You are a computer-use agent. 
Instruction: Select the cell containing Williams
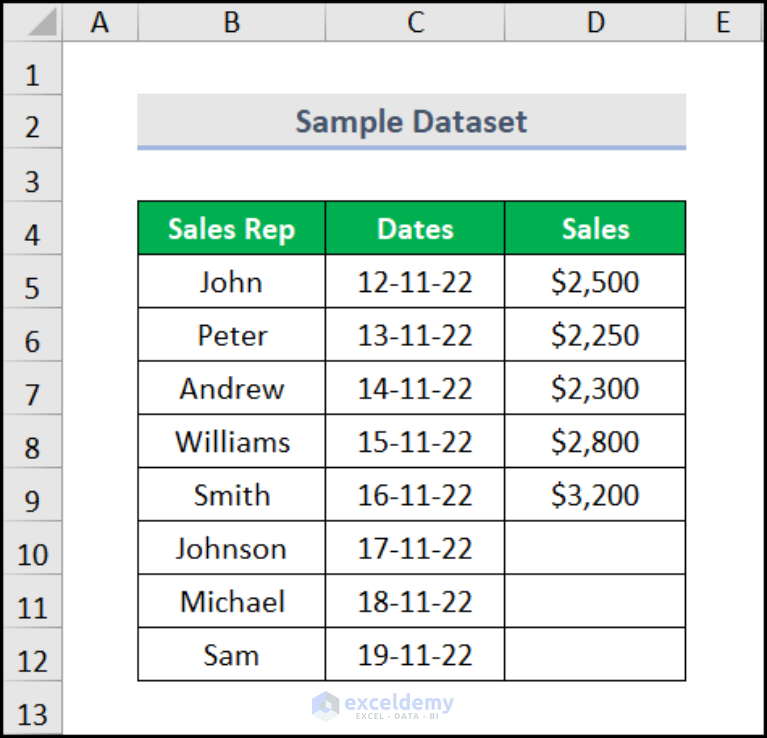tap(232, 442)
